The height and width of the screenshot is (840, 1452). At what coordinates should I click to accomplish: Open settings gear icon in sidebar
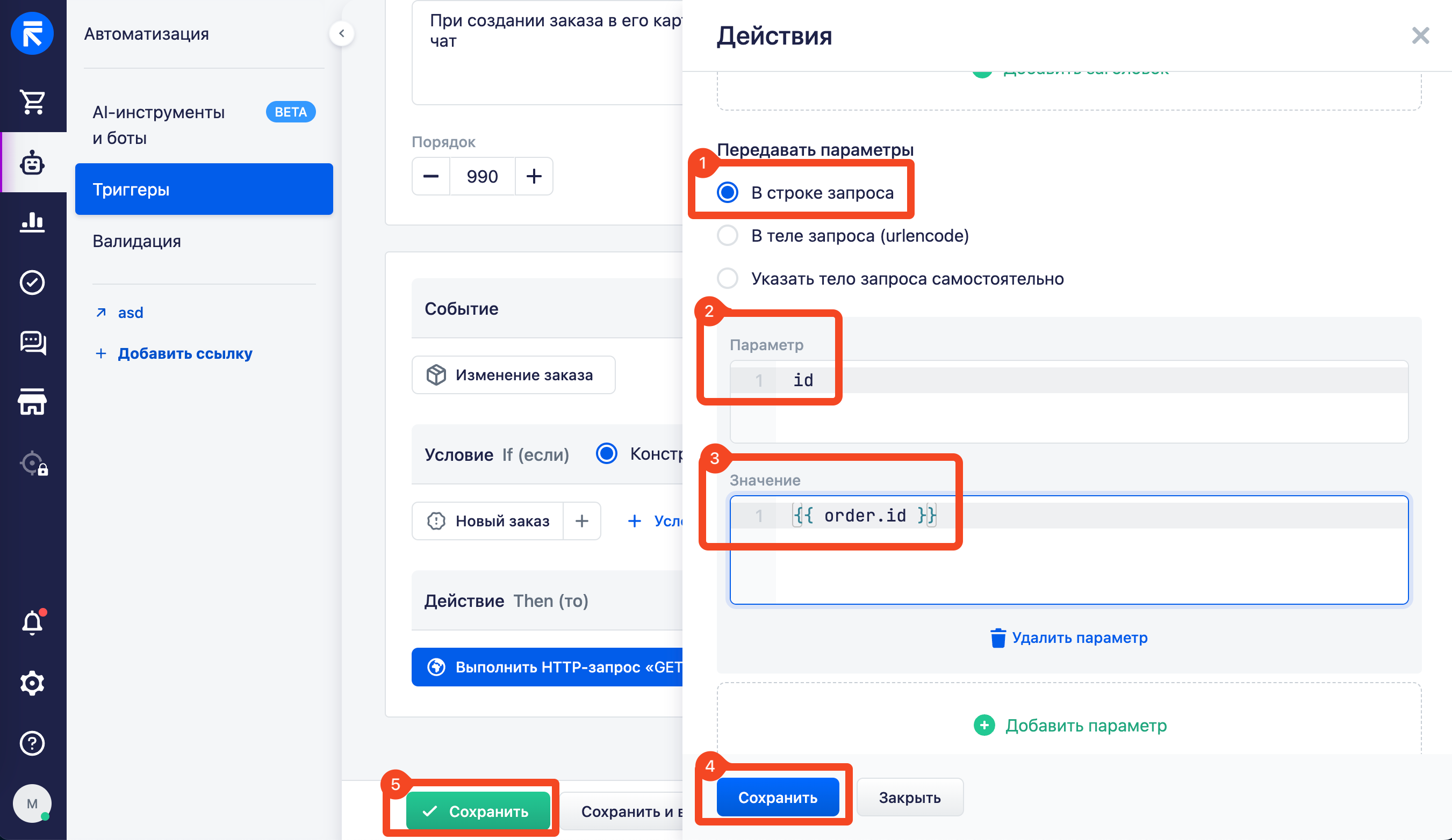tap(32, 683)
